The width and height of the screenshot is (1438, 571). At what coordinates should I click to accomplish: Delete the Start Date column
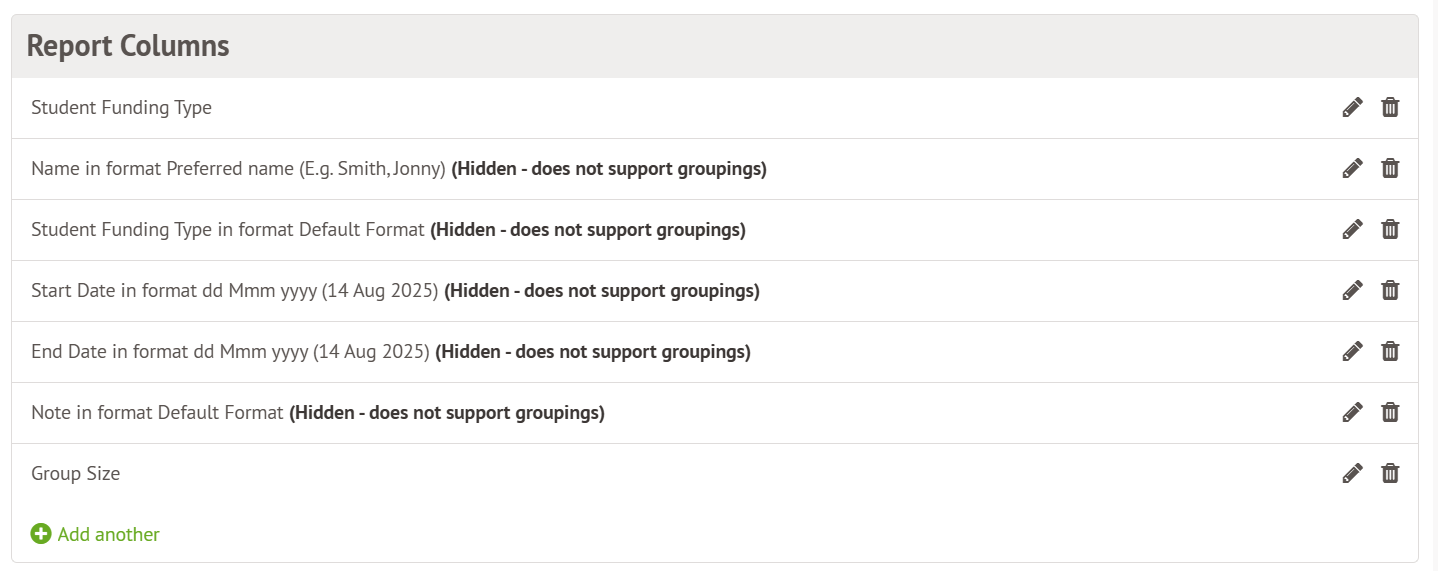point(1390,291)
